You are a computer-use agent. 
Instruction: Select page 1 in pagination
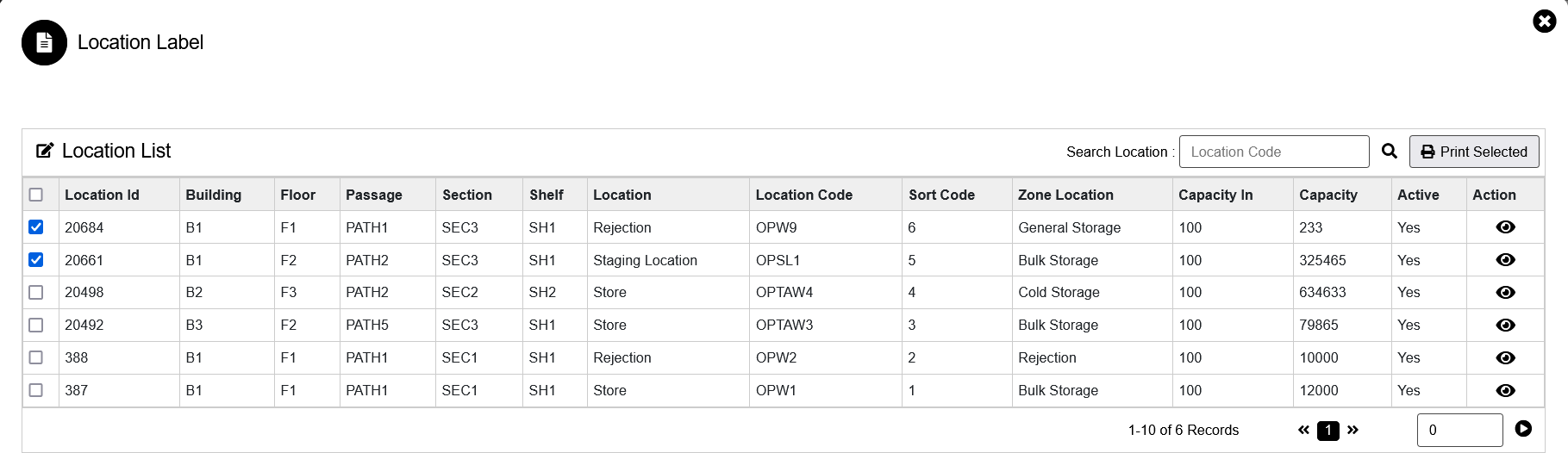click(1328, 431)
